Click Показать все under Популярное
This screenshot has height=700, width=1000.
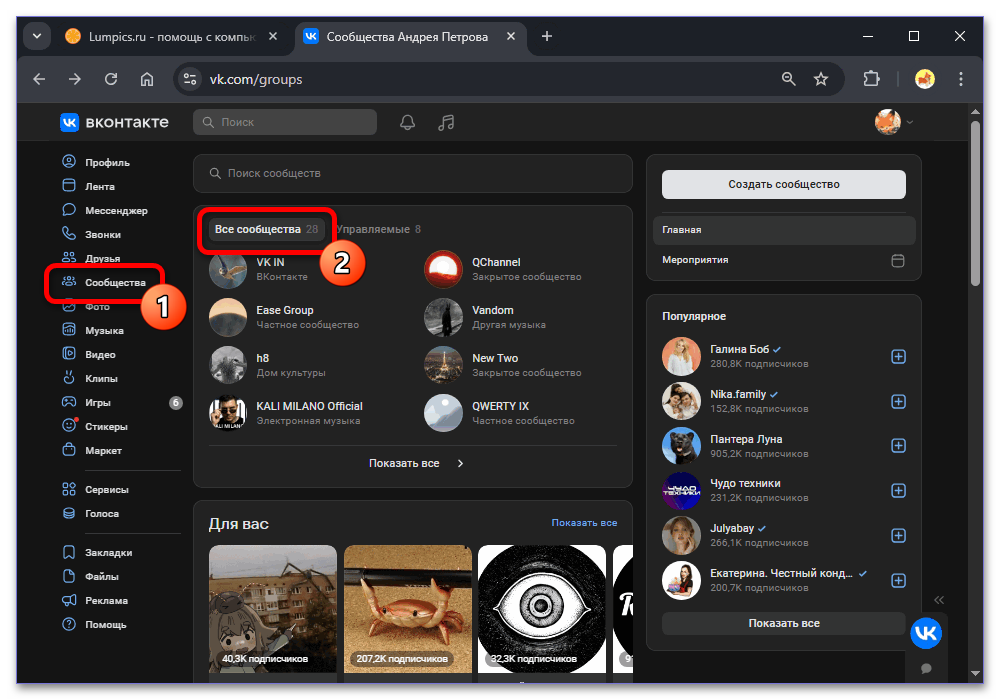pos(783,623)
